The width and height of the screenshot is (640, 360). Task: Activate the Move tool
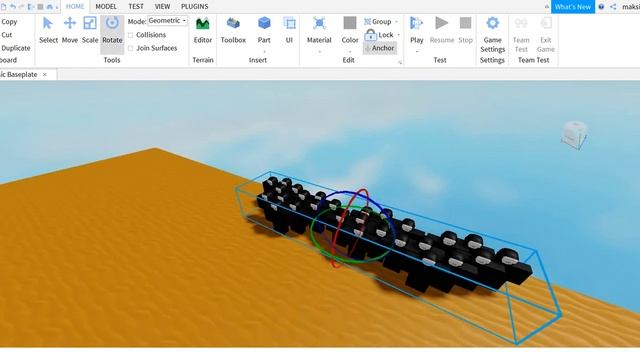coord(70,30)
